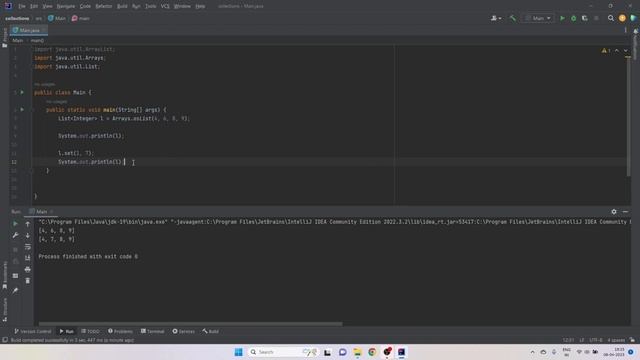Open the Main run configuration dropdown
The height and width of the screenshot is (360, 640).
click(x=538, y=18)
